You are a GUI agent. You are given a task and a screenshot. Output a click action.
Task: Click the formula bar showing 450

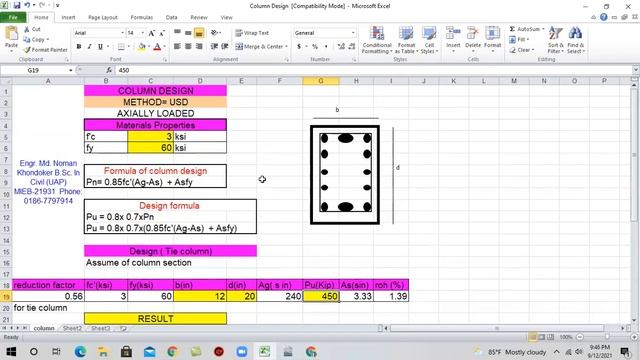tap(373, 70)
